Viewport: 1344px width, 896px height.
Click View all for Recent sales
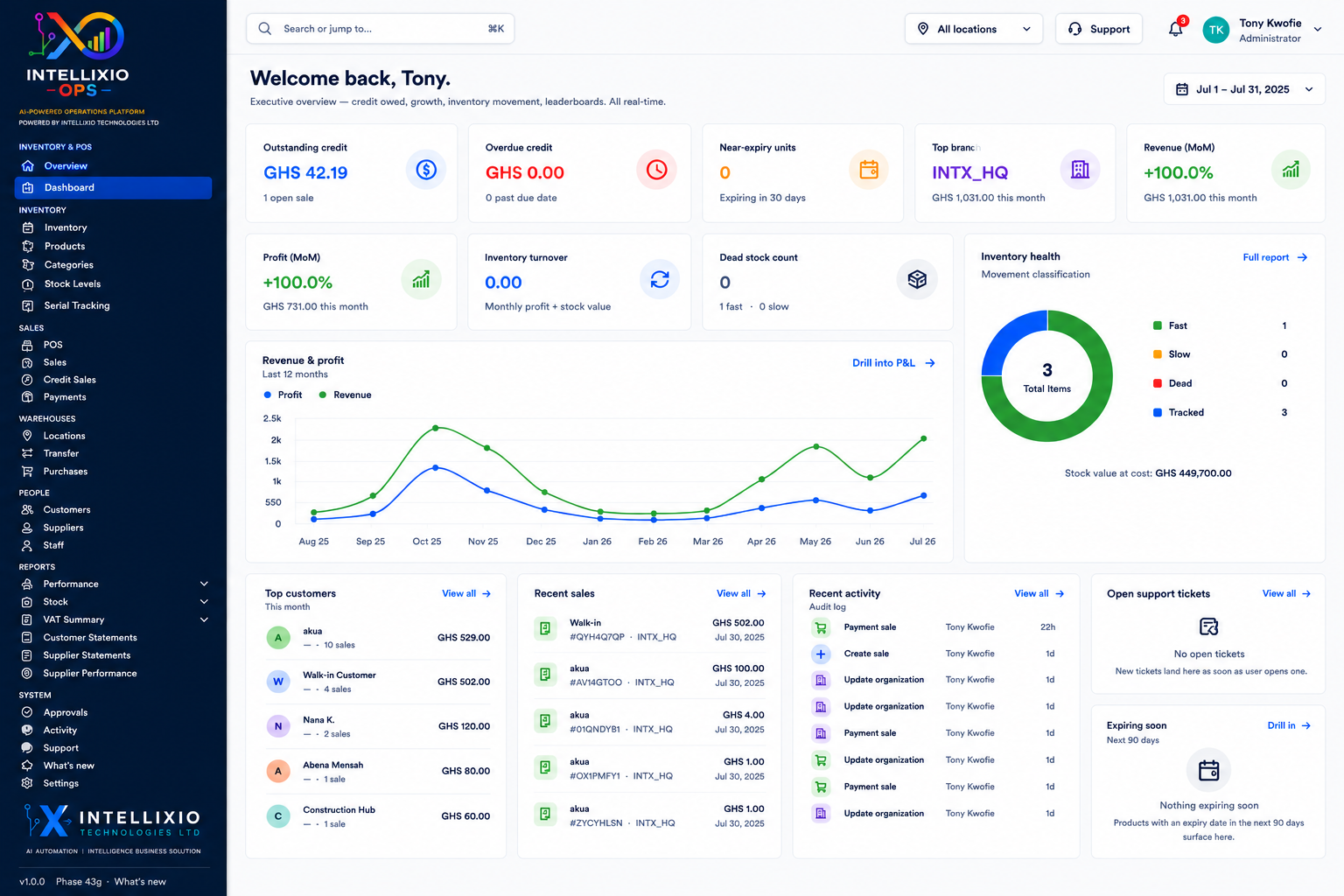tap(741, 593)
